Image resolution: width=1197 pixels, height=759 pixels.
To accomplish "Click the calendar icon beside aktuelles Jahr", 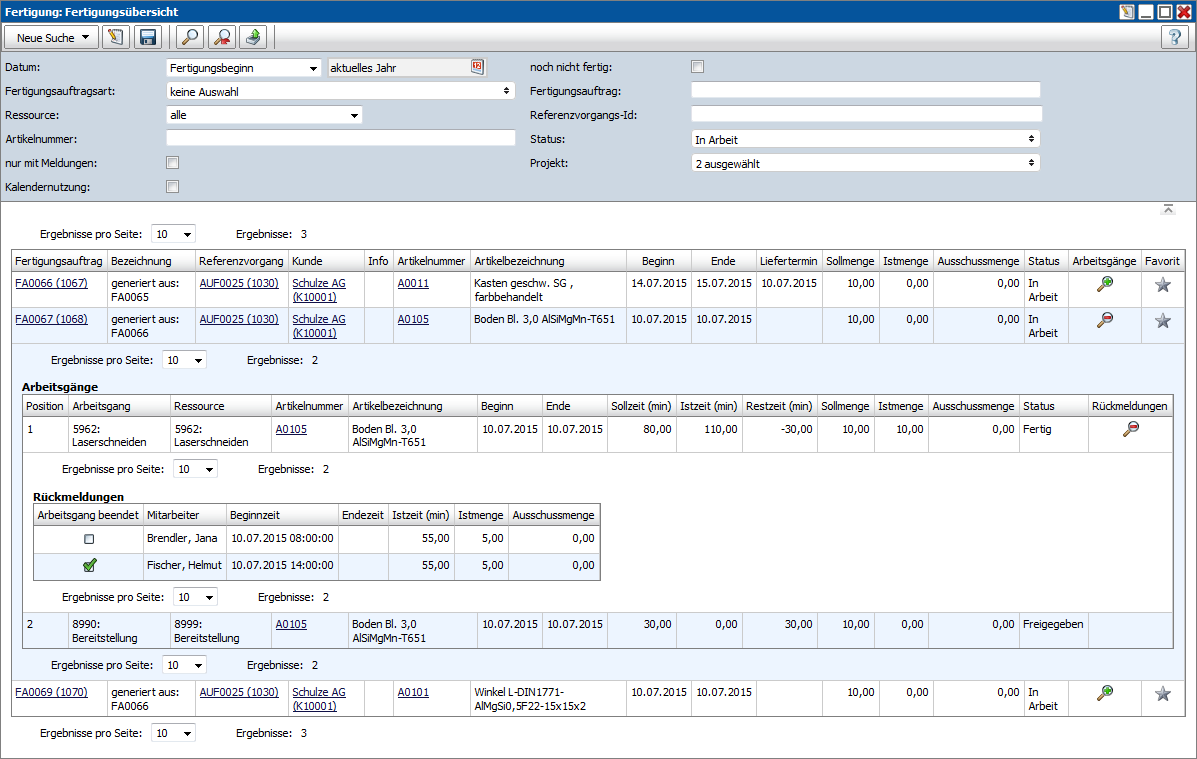I will [x=477, y=67].
